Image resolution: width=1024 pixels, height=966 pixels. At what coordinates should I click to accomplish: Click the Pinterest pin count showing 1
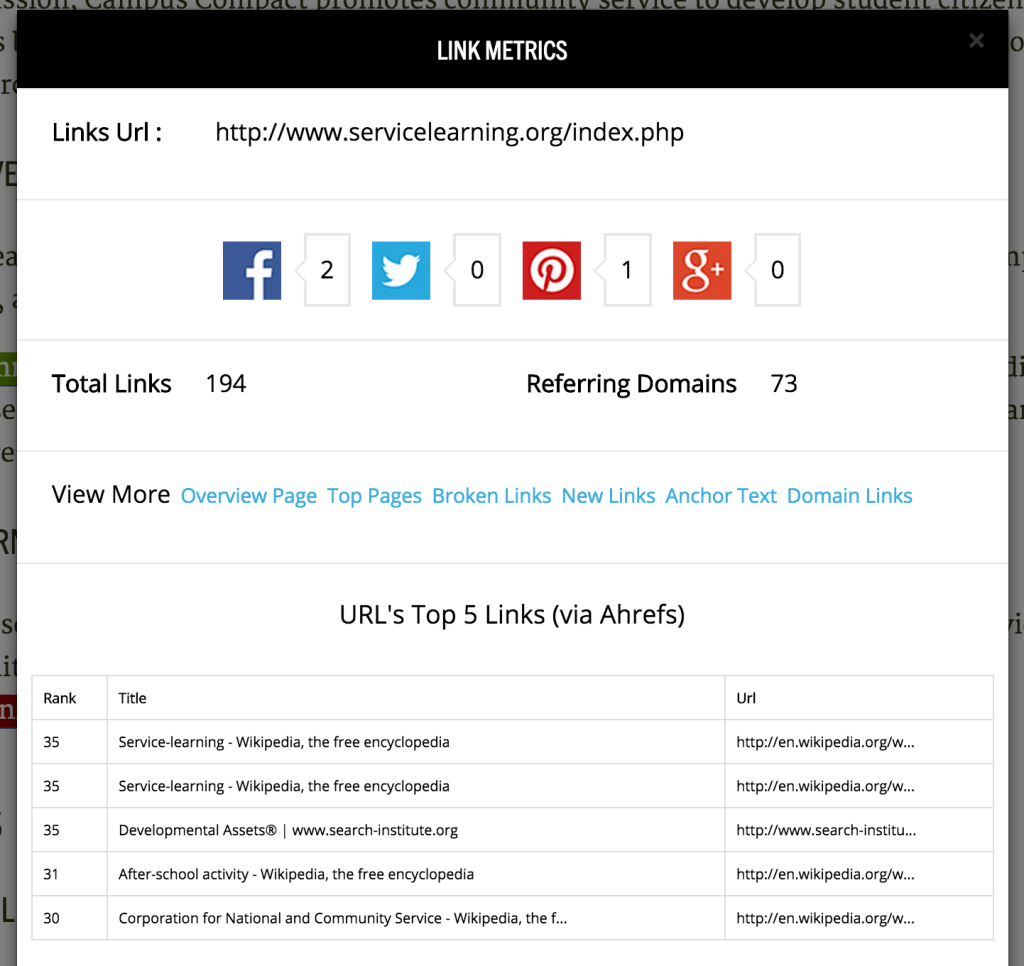click(x=627, y=270)
